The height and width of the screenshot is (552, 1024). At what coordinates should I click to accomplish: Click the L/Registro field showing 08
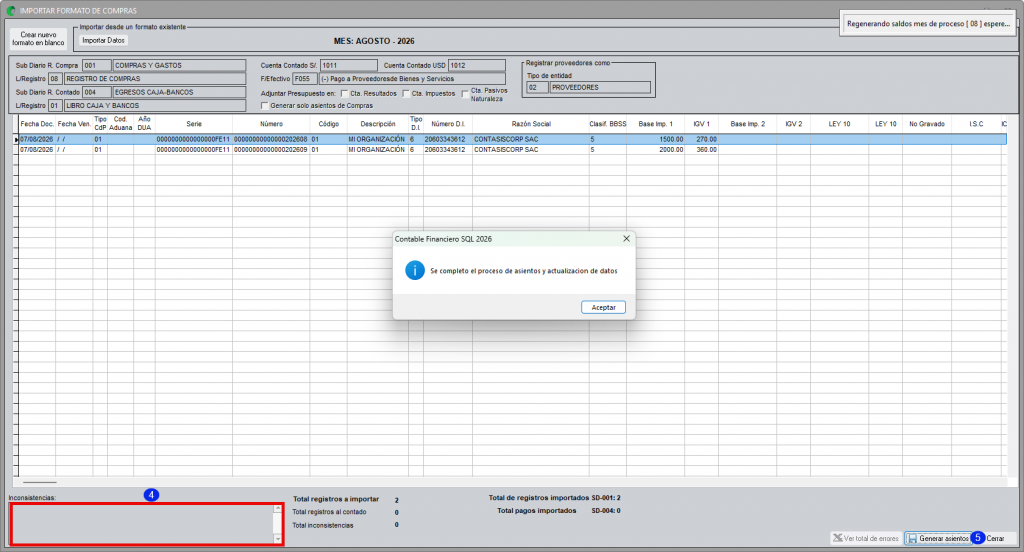pyautogui.click(x=55, y=78)
